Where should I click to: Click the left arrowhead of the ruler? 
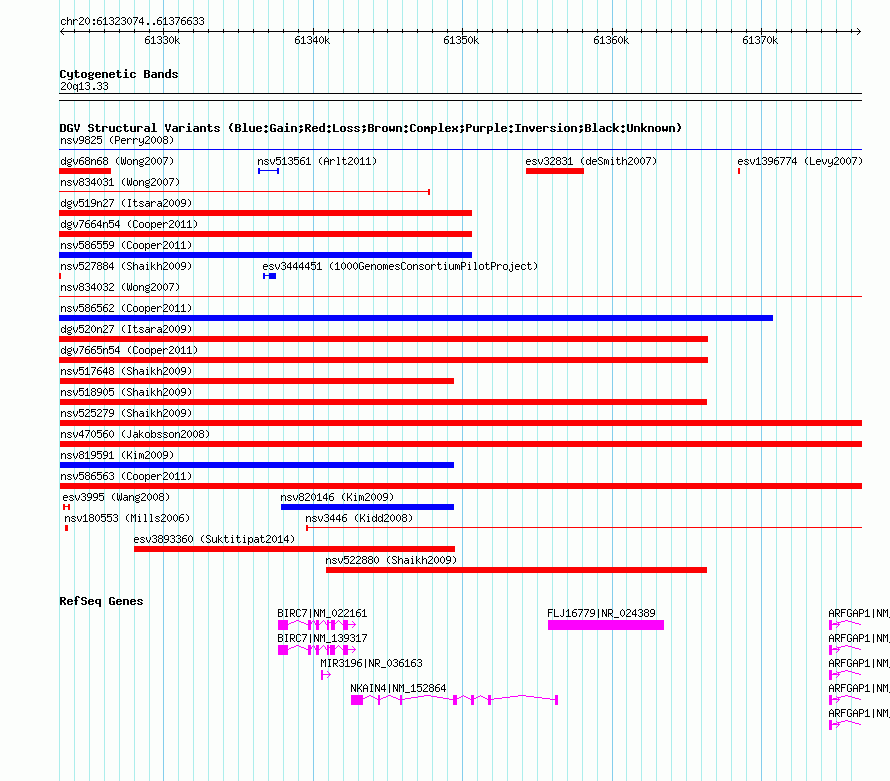(x=62, y=32)
